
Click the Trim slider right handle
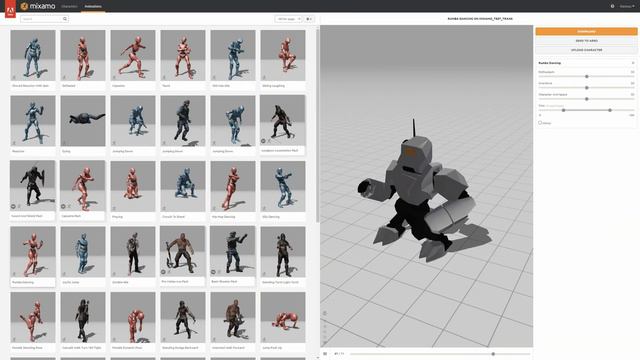point(610,110)
